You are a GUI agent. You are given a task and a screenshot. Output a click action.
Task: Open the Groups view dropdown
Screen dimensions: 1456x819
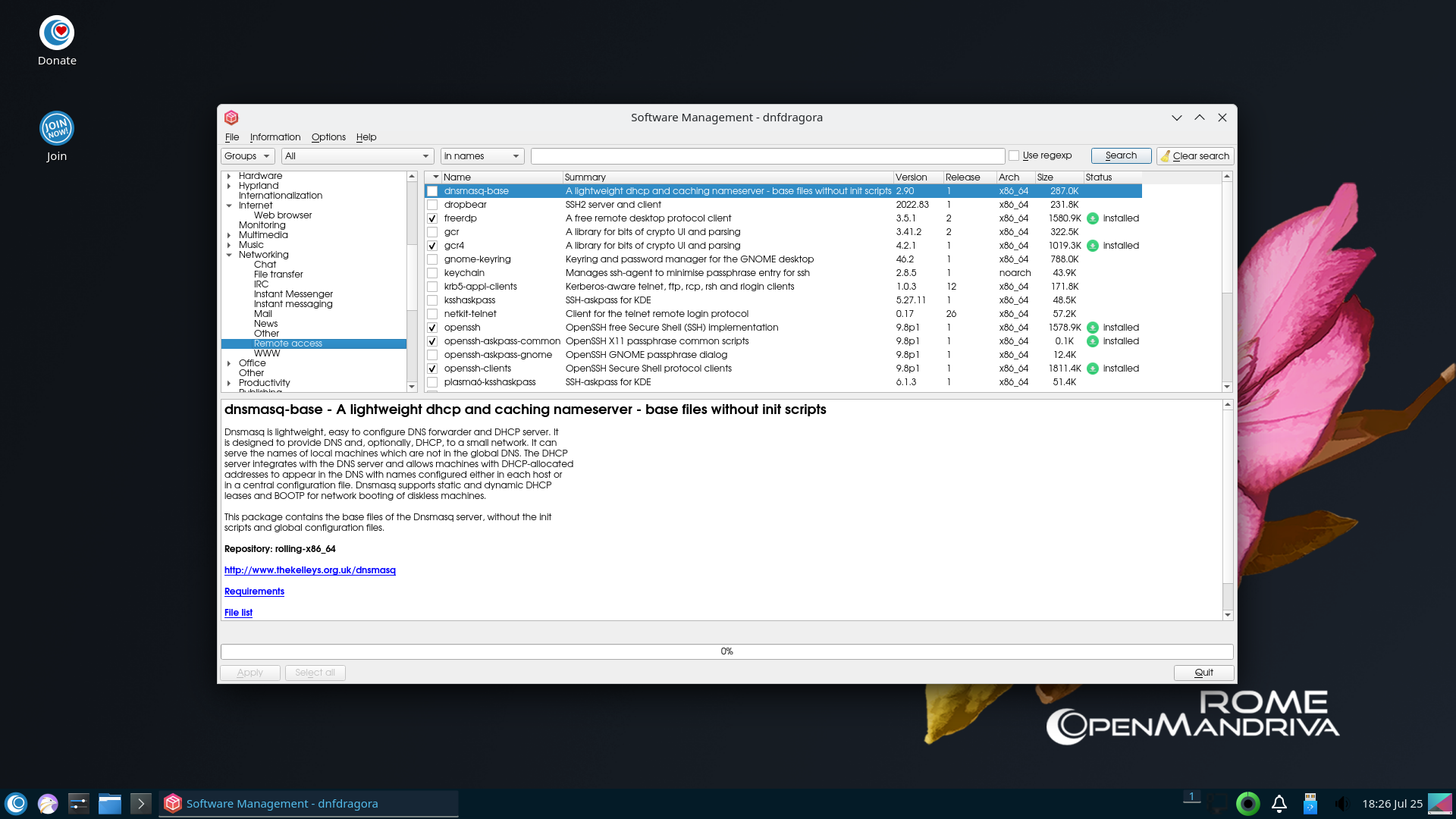(247, 156)
